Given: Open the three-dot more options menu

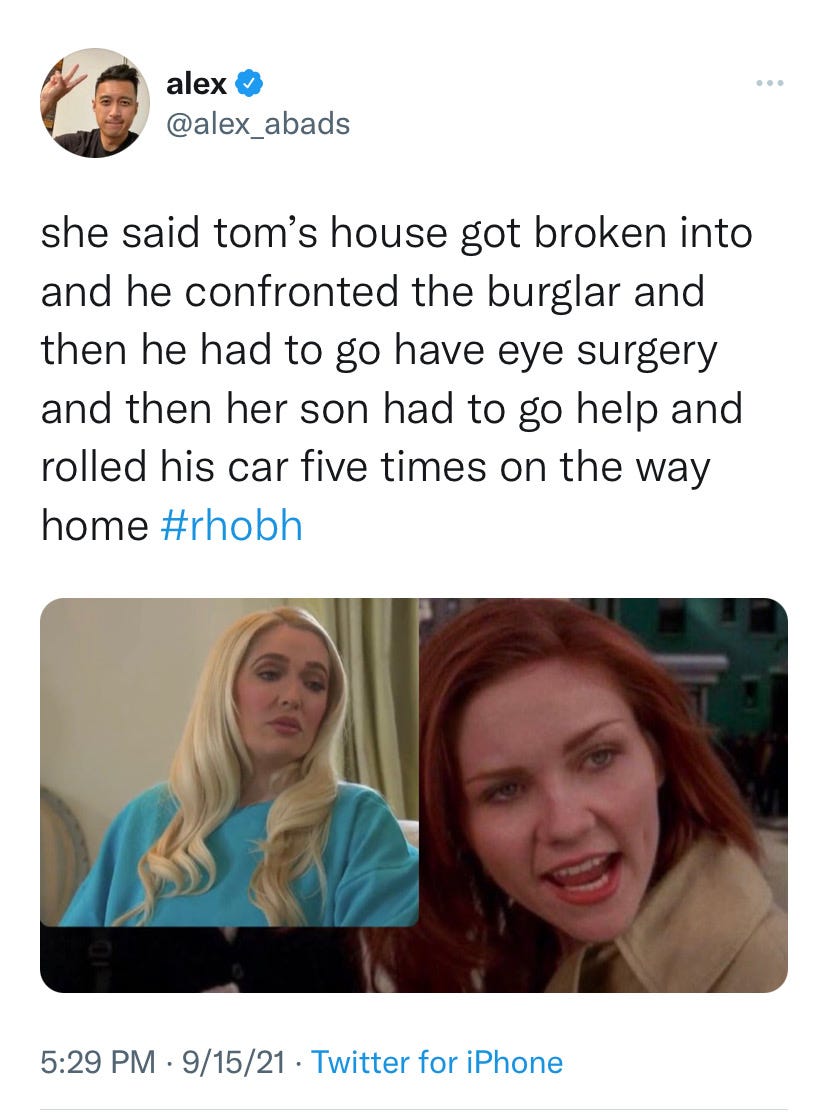Looking at the screenshot, I should point(770,84).
